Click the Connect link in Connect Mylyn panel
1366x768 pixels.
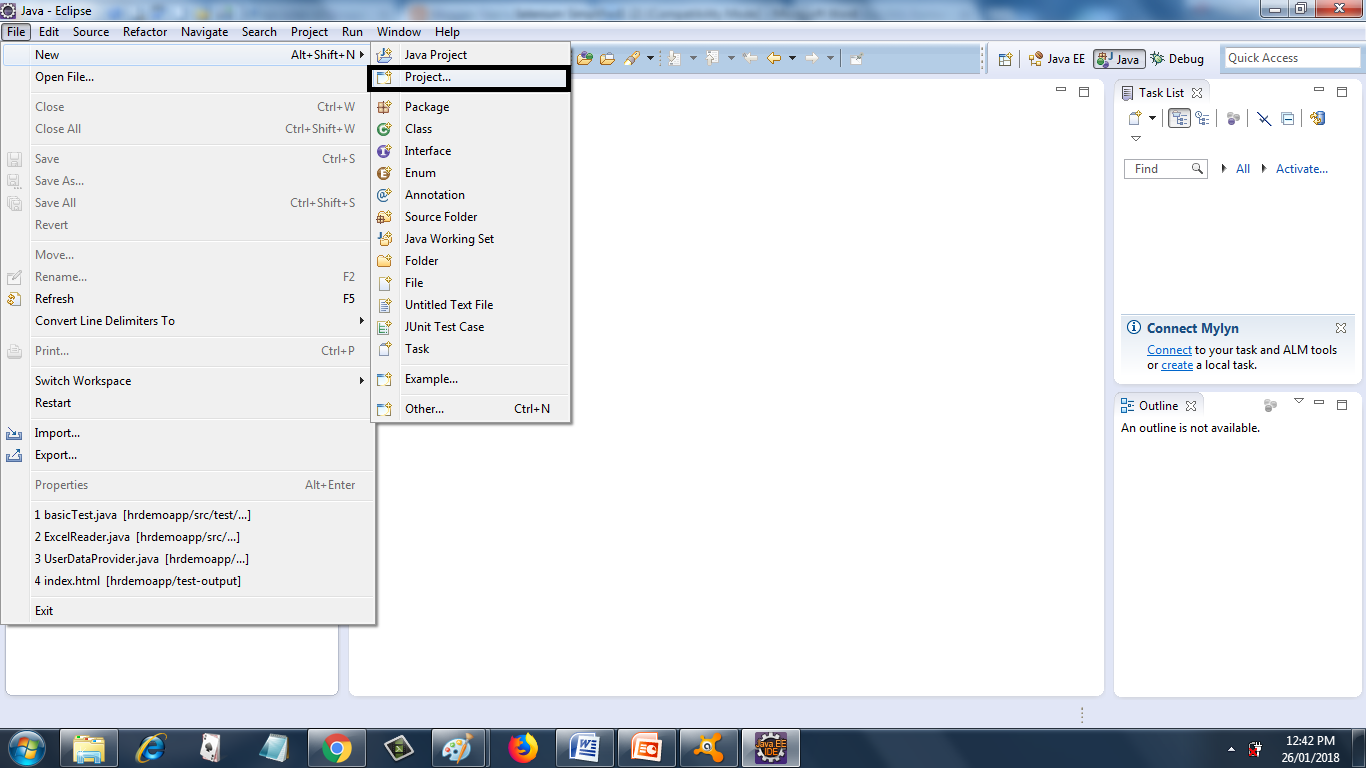click(1169, 349)
